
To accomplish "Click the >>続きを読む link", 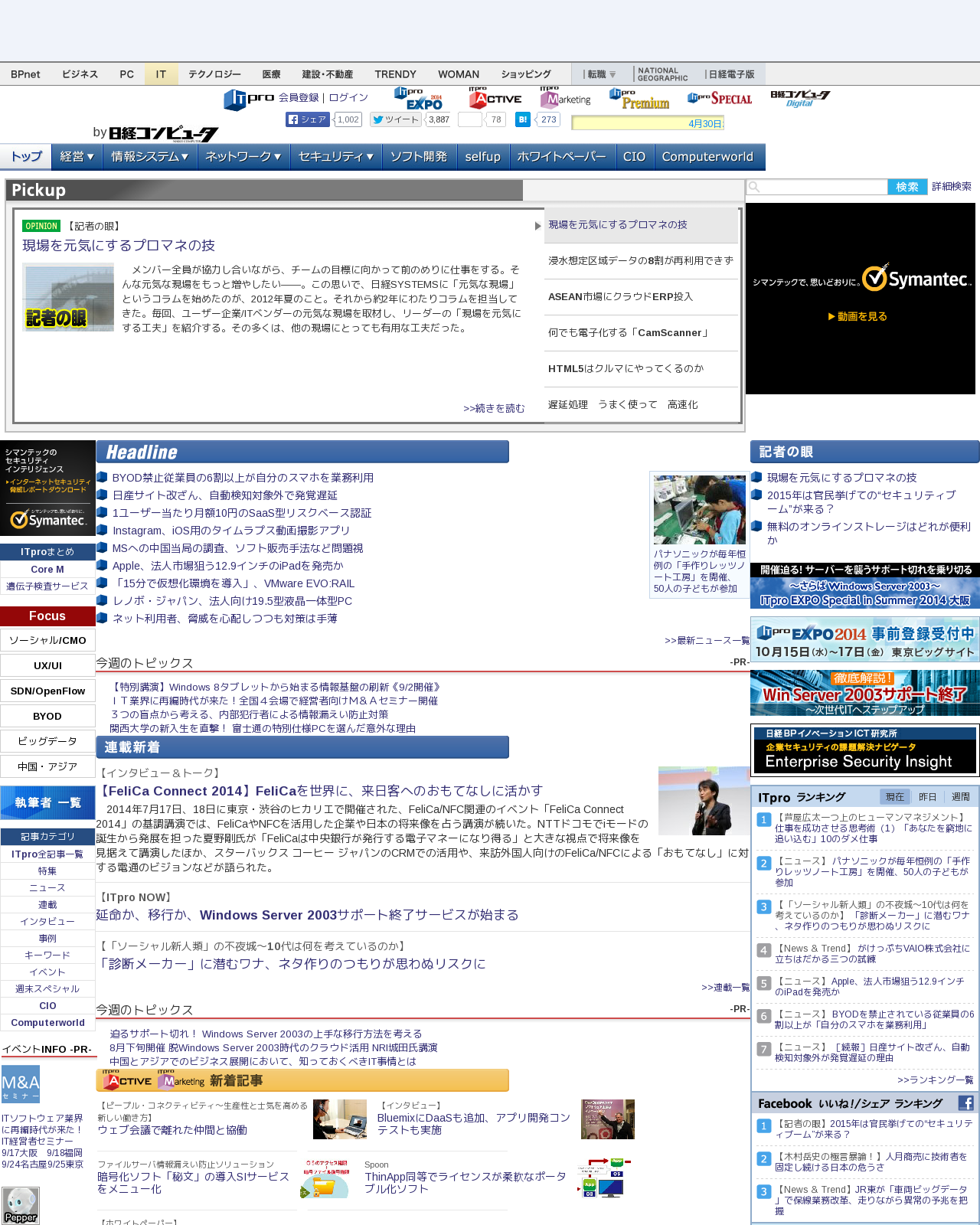I will [x=494, y=409].
